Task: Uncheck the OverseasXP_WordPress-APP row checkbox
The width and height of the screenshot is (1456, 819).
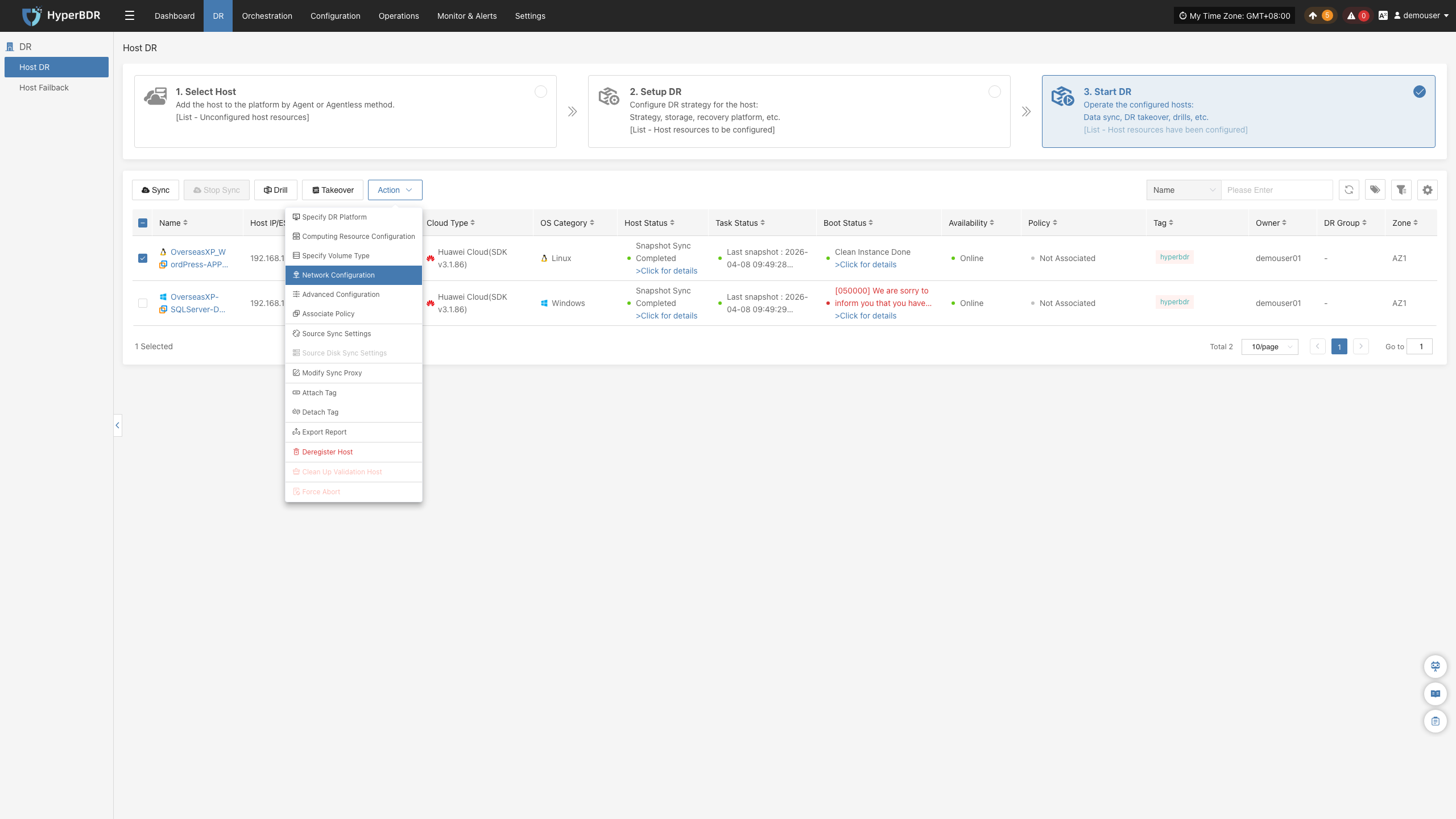Action: 143,258
